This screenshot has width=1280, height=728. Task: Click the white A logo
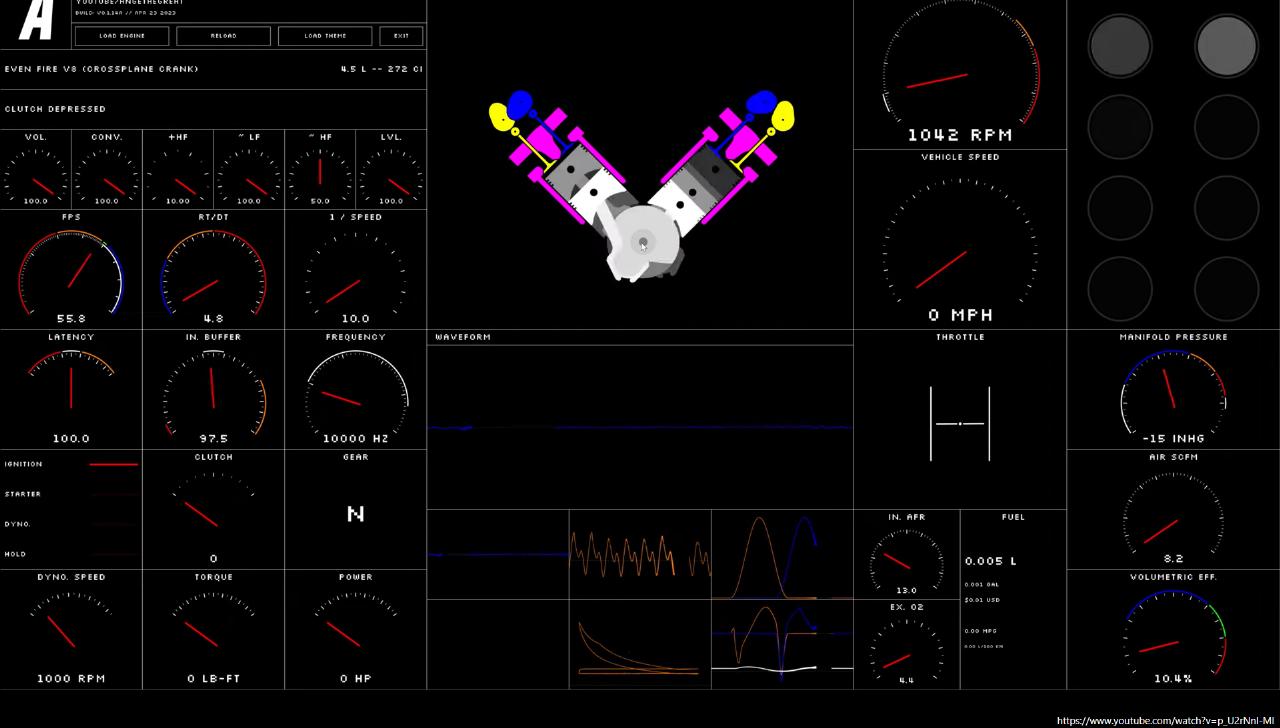(x=36, y=20)
